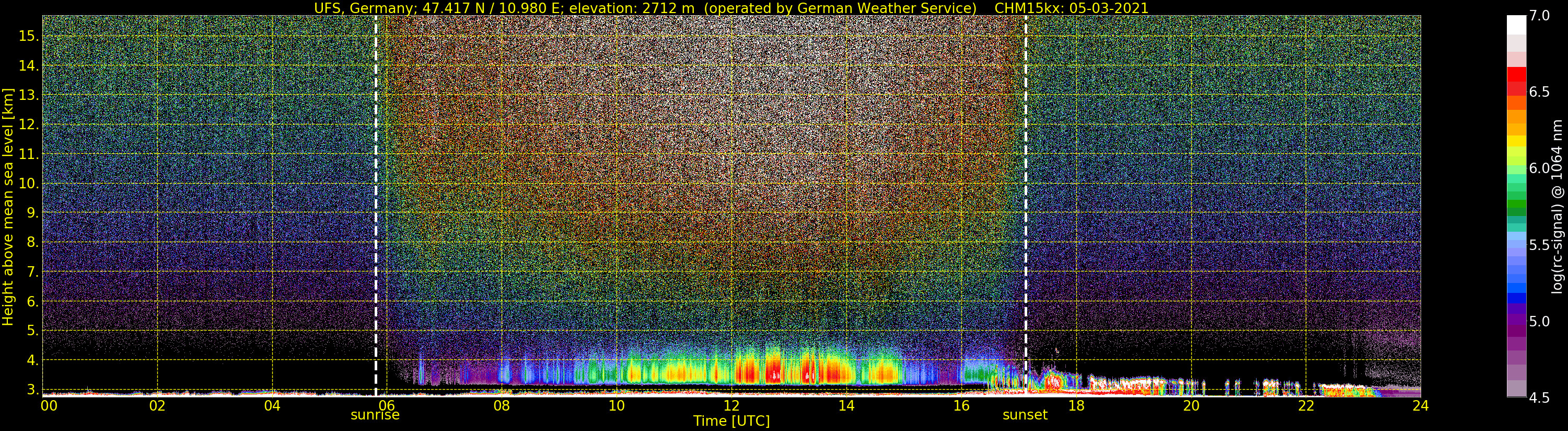Viewport: 1568px width, 431px height.
Task: Click the 'sunset' label below the axis
Action: tap(1025, 415)
